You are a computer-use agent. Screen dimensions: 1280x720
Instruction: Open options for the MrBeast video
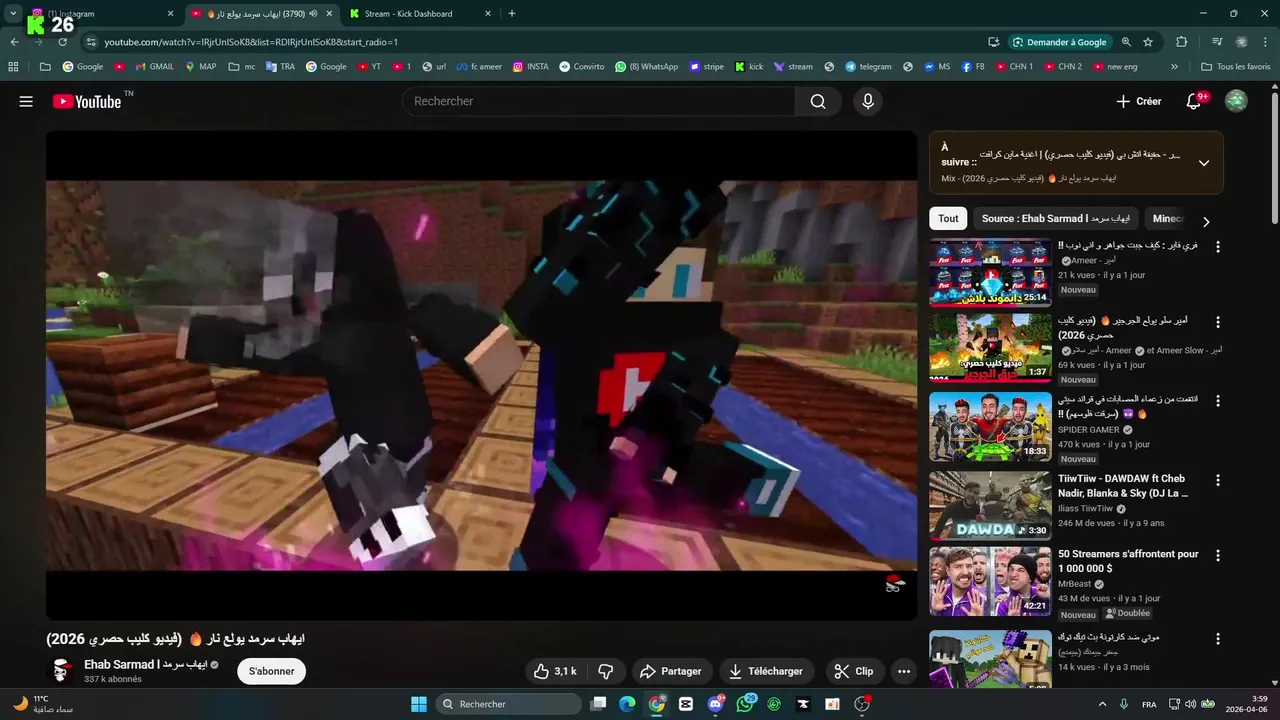(1218, 555)
